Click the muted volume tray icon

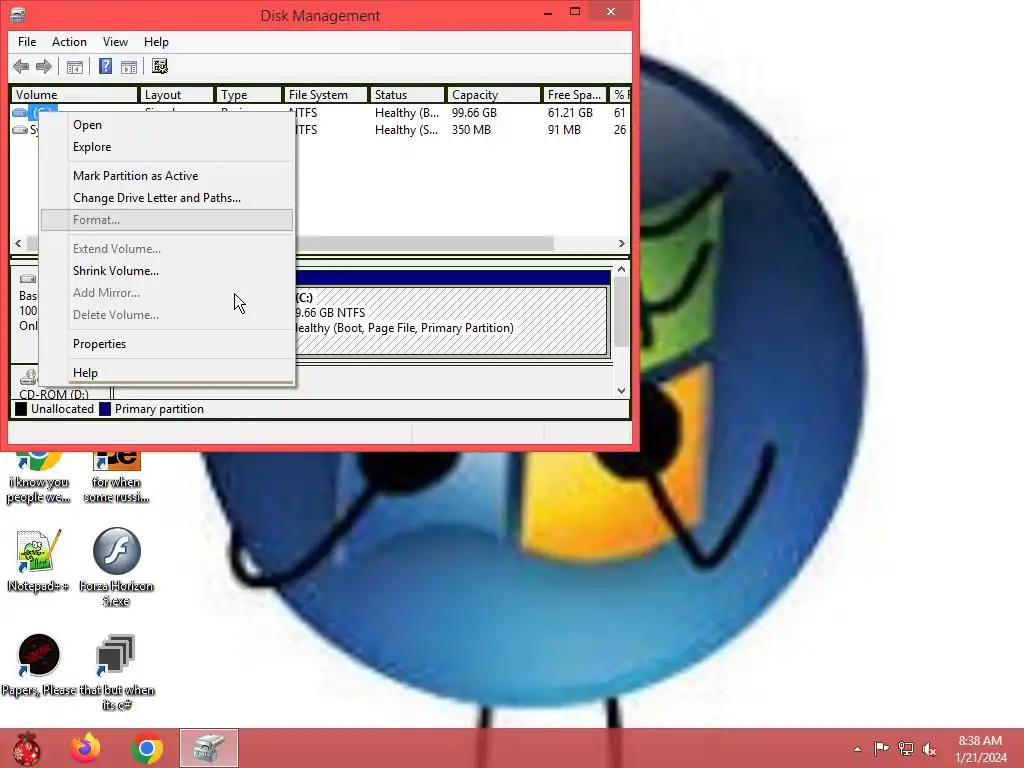coord(929,748)
